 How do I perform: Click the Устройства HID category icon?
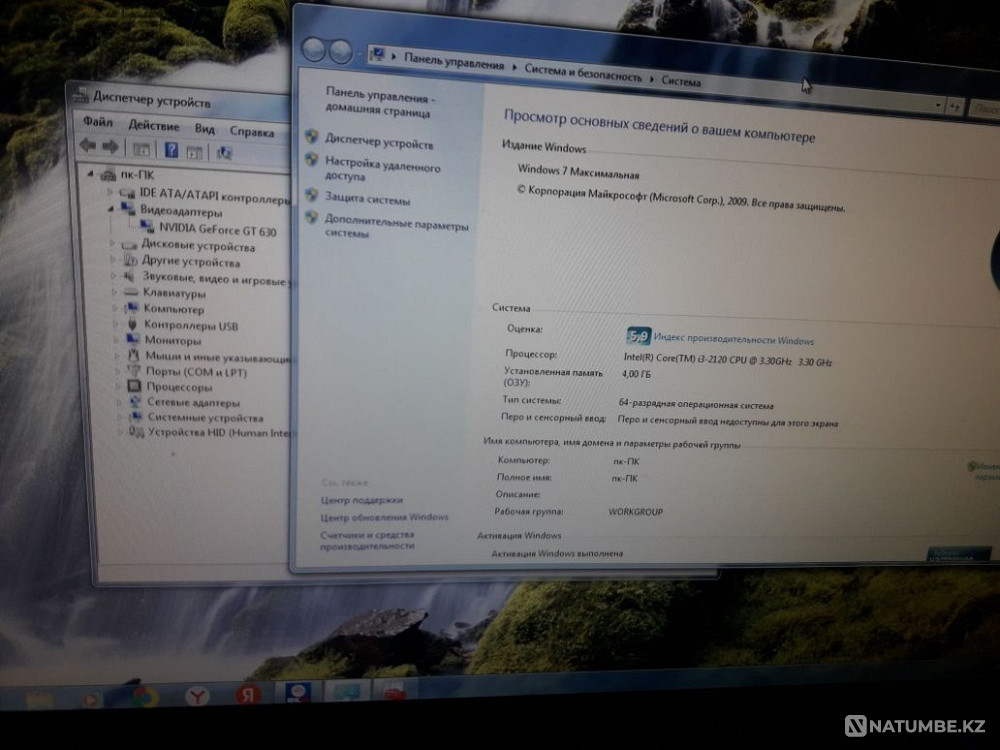136,432
